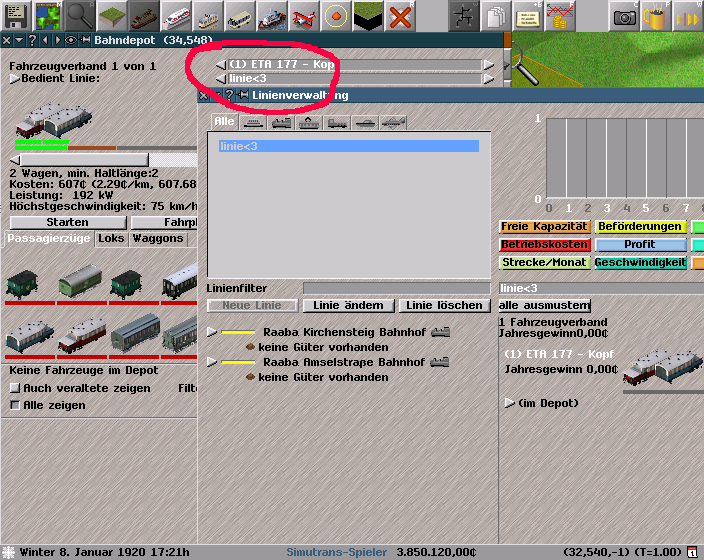This screenshot has height=560, width=704.
Task: Switch to the Loks tab
Action: 111,239
